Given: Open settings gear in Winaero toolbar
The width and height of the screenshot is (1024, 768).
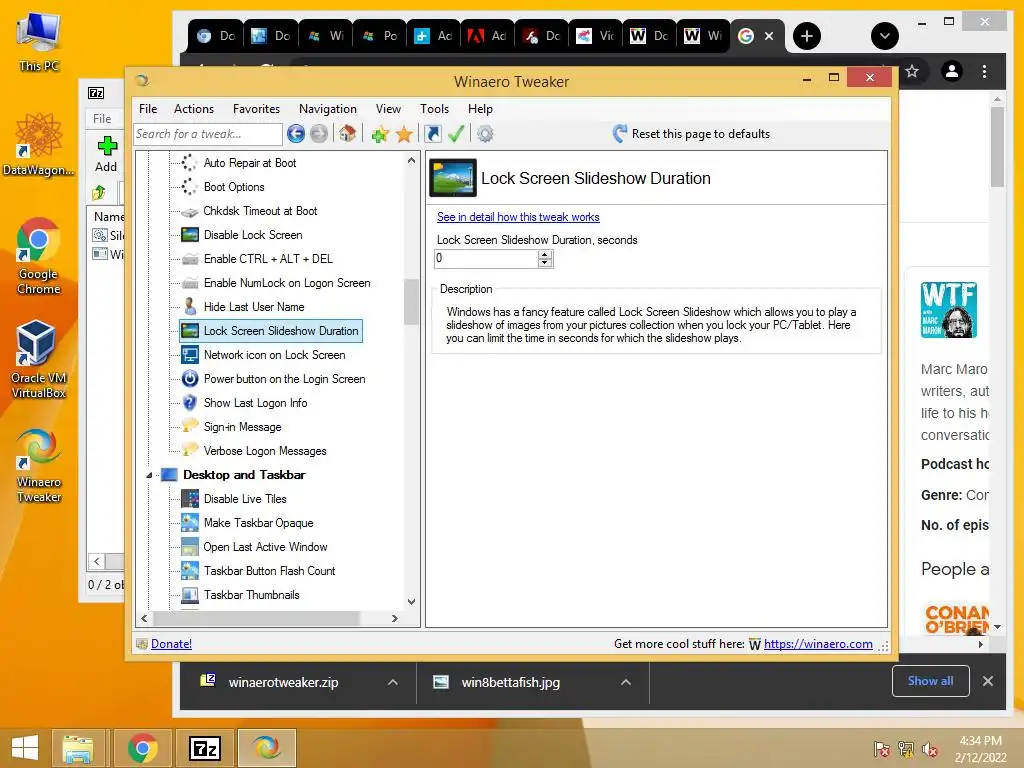Looking at the screenshot, I should (485, 134).
